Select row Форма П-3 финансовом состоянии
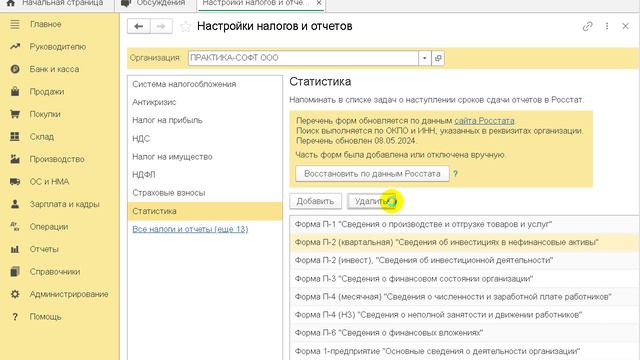 464,278
